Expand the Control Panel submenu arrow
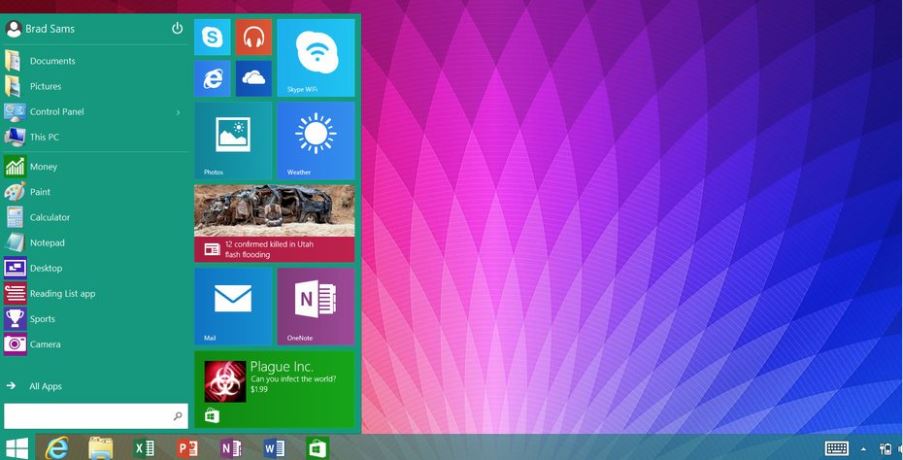 pyautogui.click(x=178, y=112)
